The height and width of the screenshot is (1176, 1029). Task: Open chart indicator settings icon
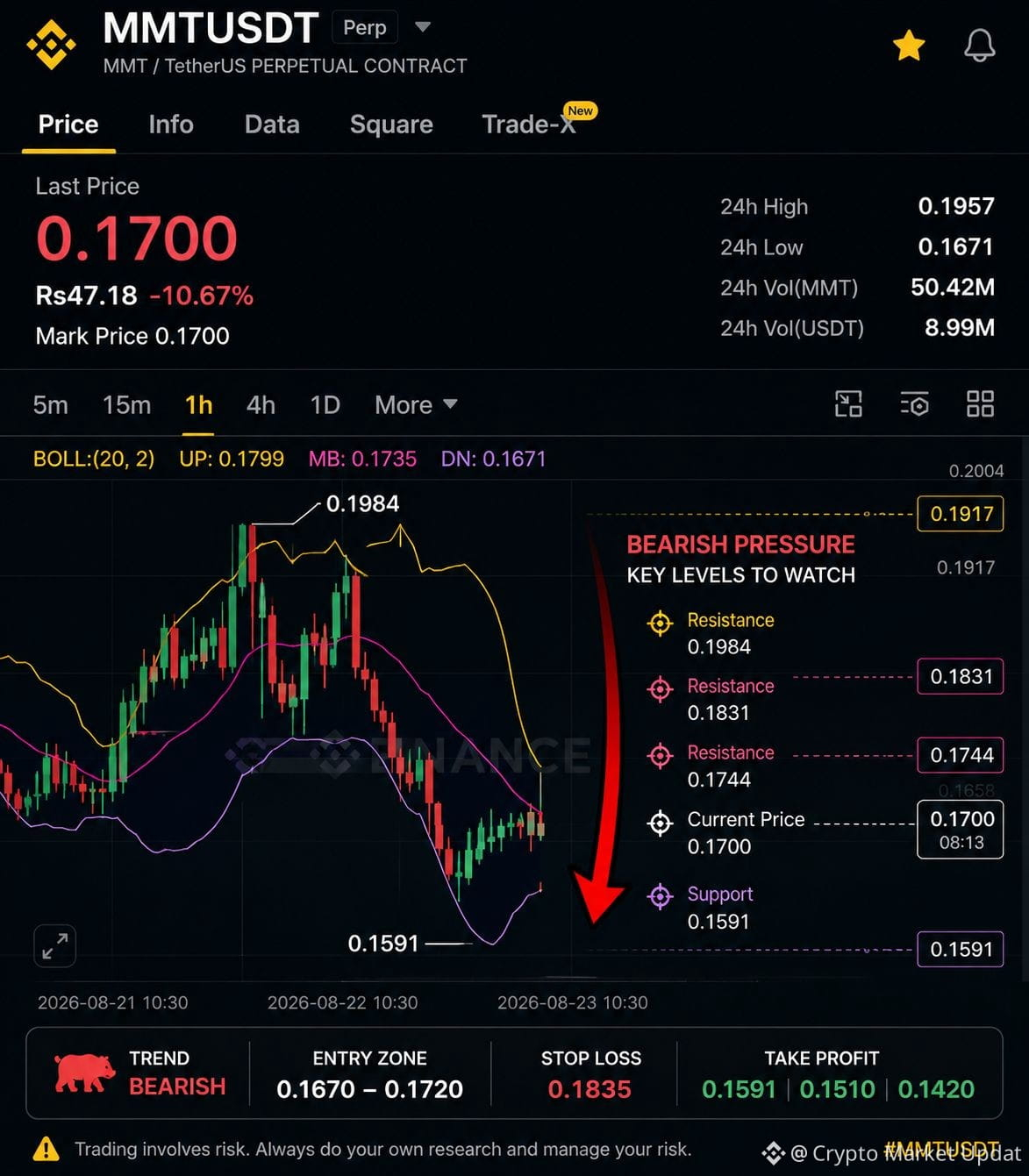point(914,404)
